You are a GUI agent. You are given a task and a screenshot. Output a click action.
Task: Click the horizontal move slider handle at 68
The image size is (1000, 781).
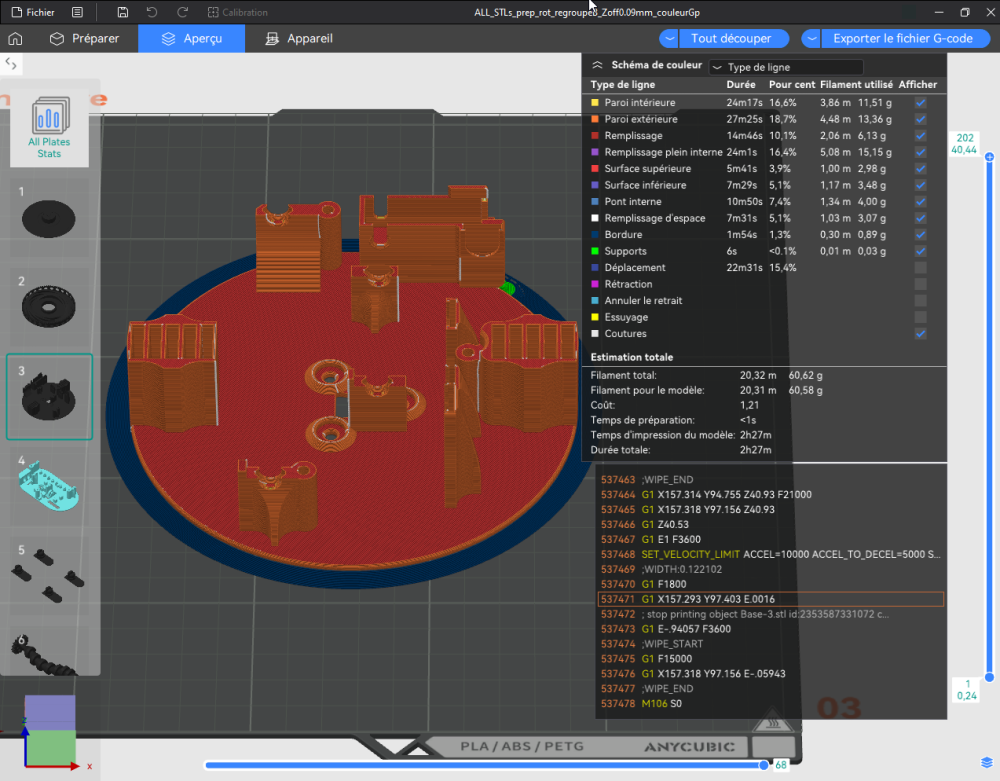(764, 765)
